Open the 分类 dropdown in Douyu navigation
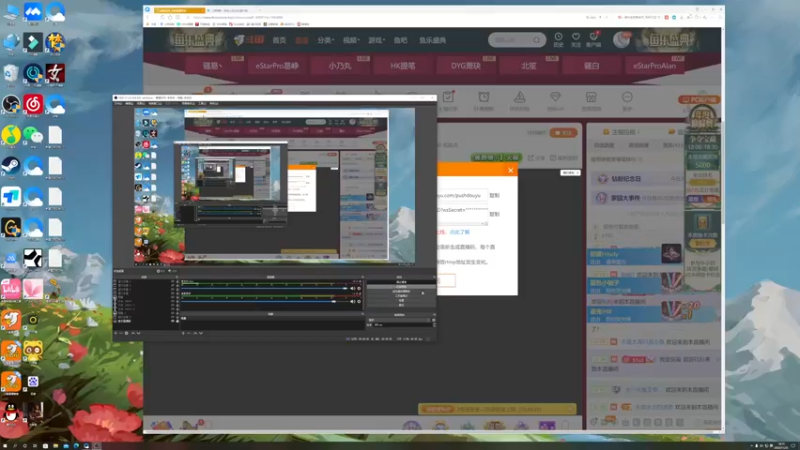 pos(325,40)
